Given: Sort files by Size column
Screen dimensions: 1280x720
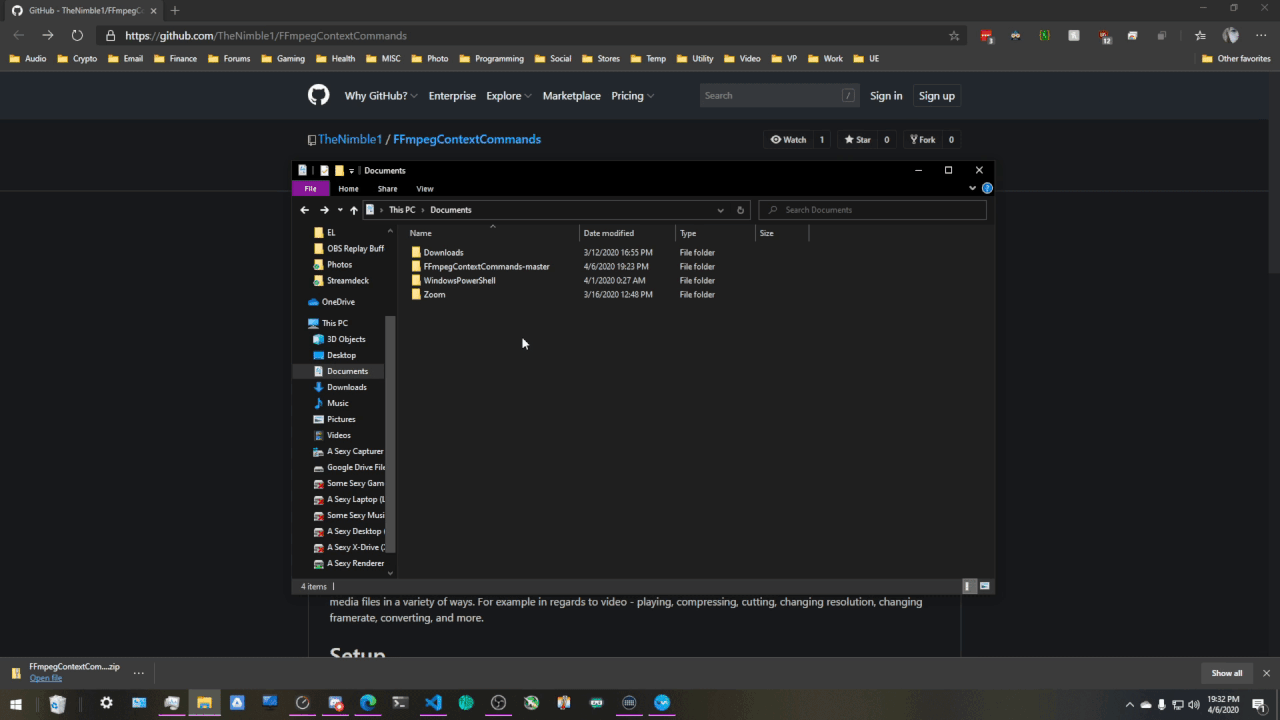Looking at the screenshot, I should click(781, 233).
